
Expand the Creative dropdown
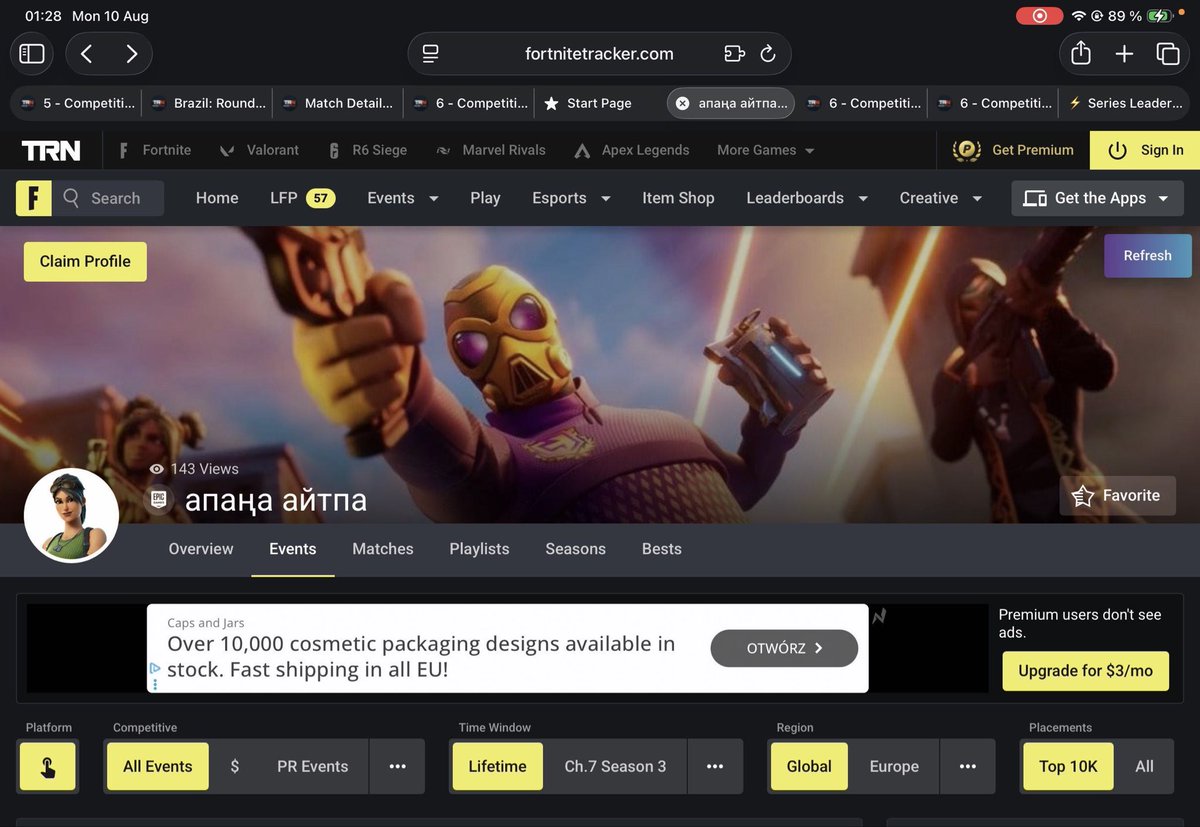941,198
